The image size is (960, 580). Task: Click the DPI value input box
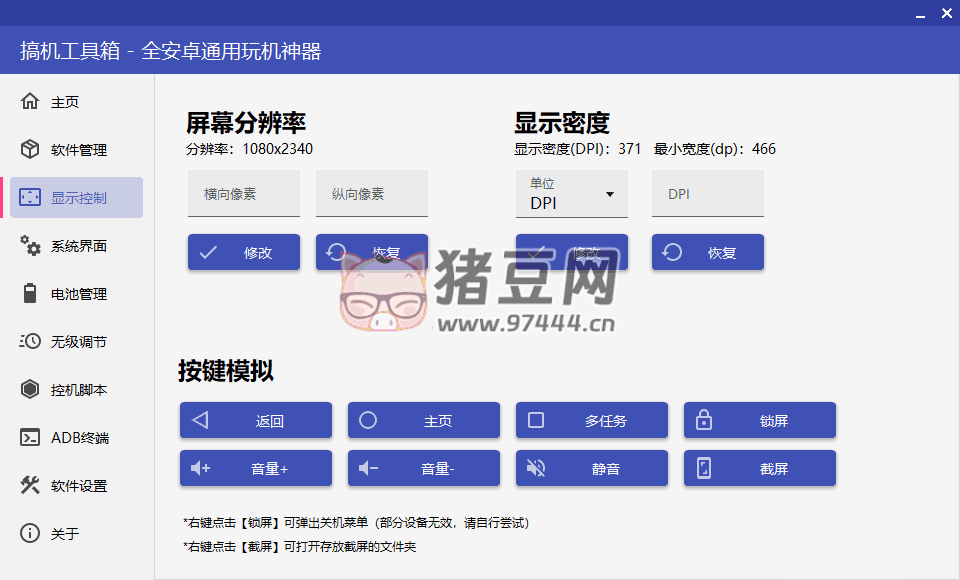point(707,193)
